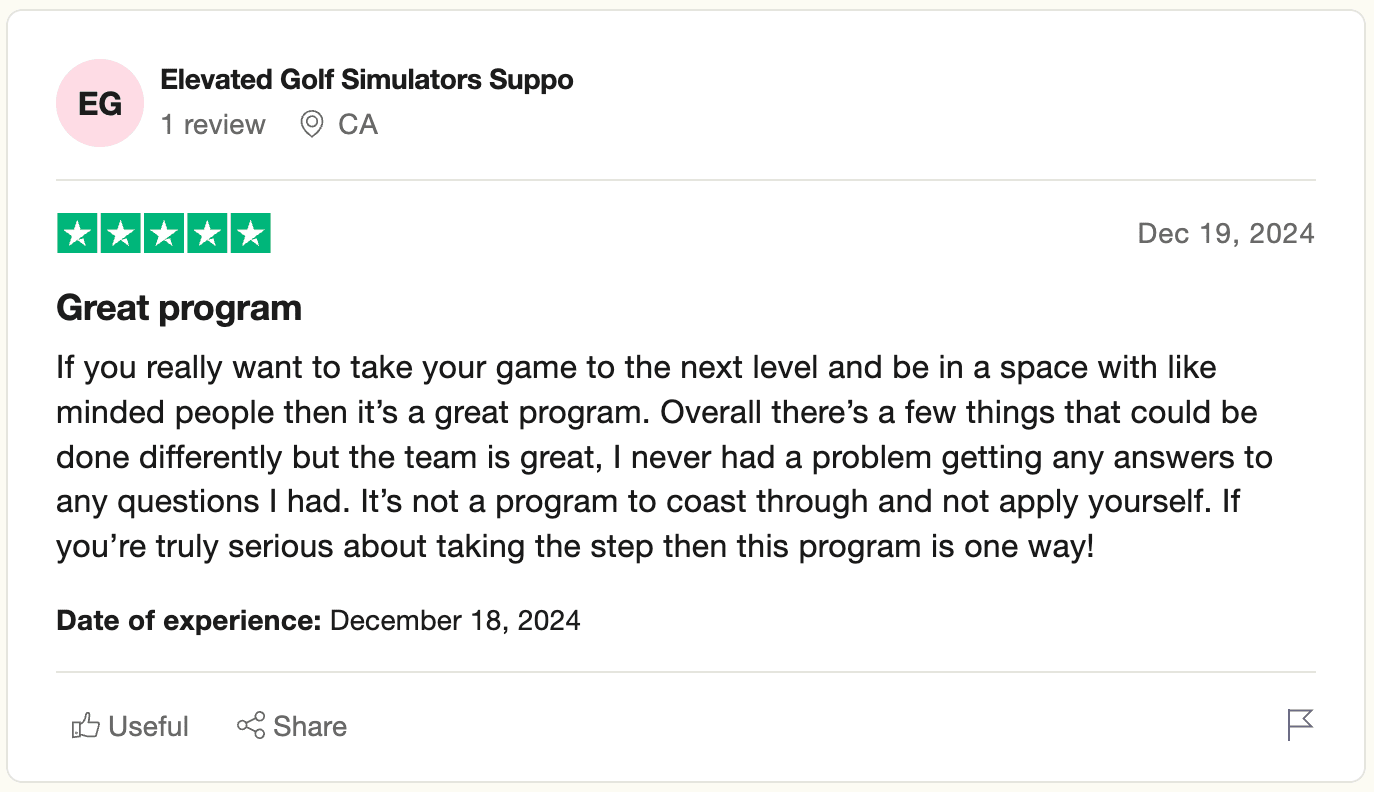Click the second green star
Screen dimensions: 1374x792
coord(120,234)
